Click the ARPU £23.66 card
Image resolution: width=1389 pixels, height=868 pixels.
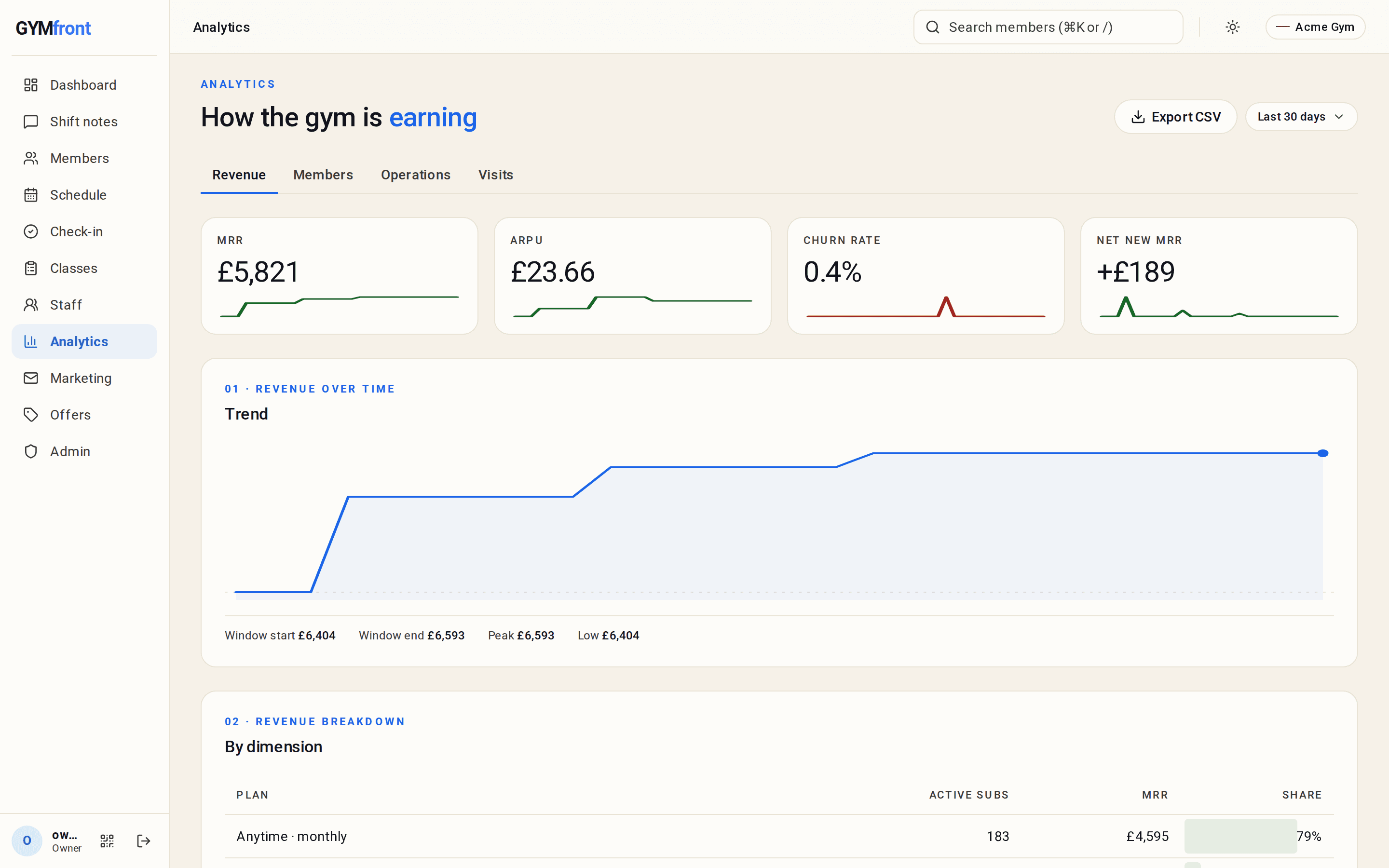click(x=632, y=275)
